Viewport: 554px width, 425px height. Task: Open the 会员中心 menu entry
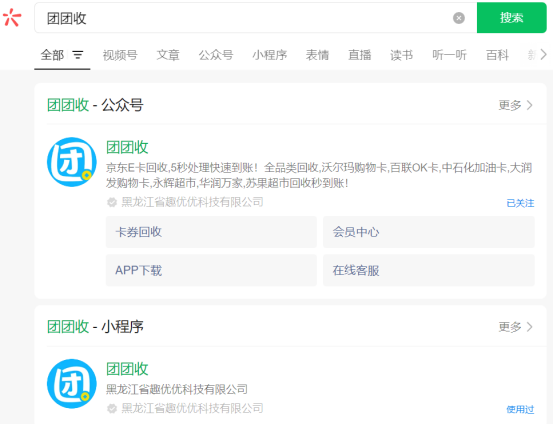pyautogui.click(x=429, y=232)
